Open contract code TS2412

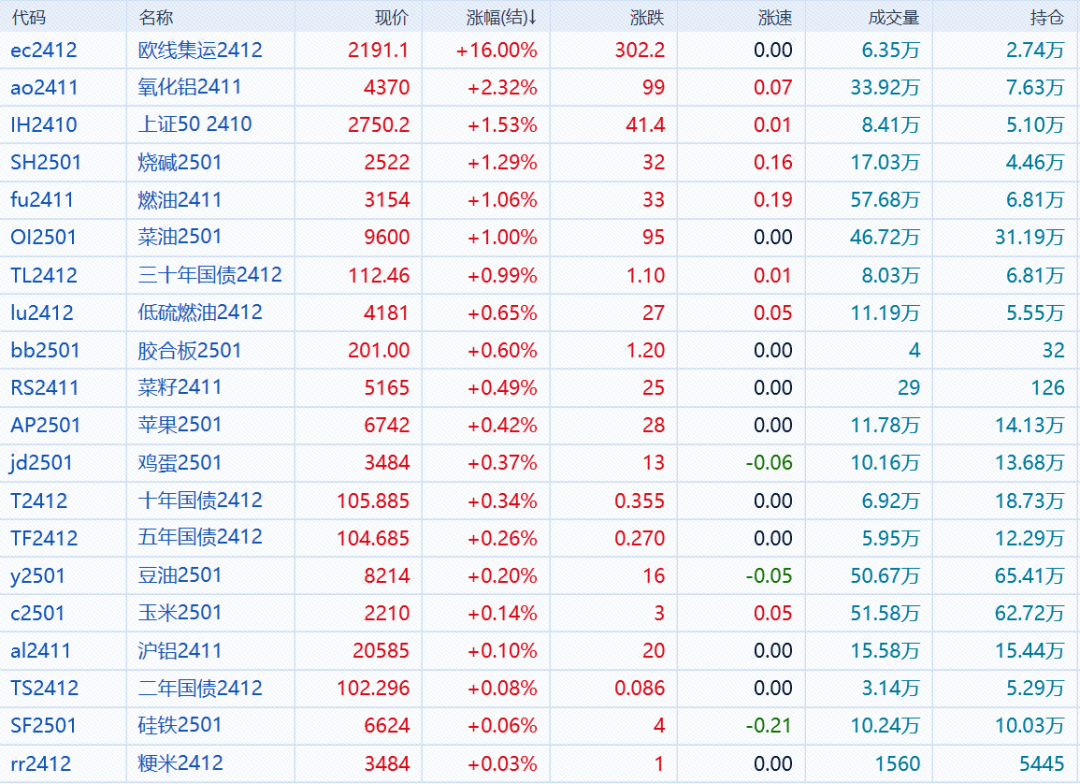point(45,688)
